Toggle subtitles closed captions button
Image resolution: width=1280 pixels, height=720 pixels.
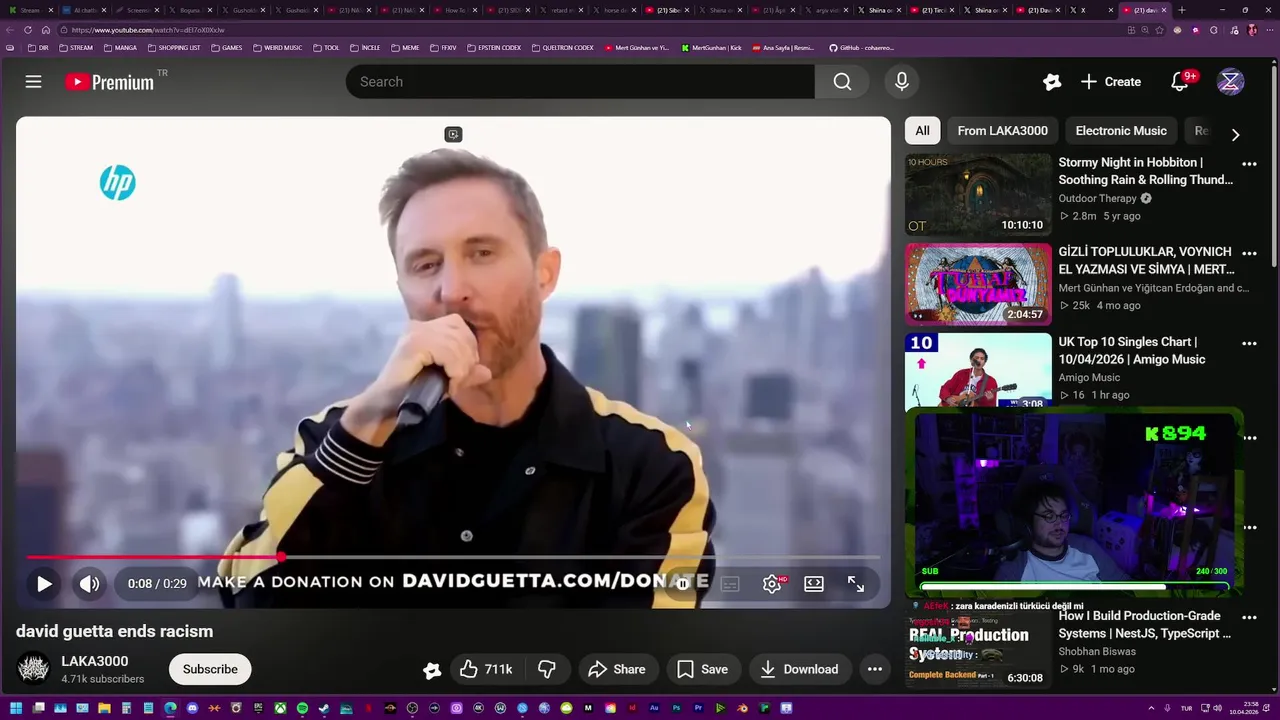pos(730,584)
